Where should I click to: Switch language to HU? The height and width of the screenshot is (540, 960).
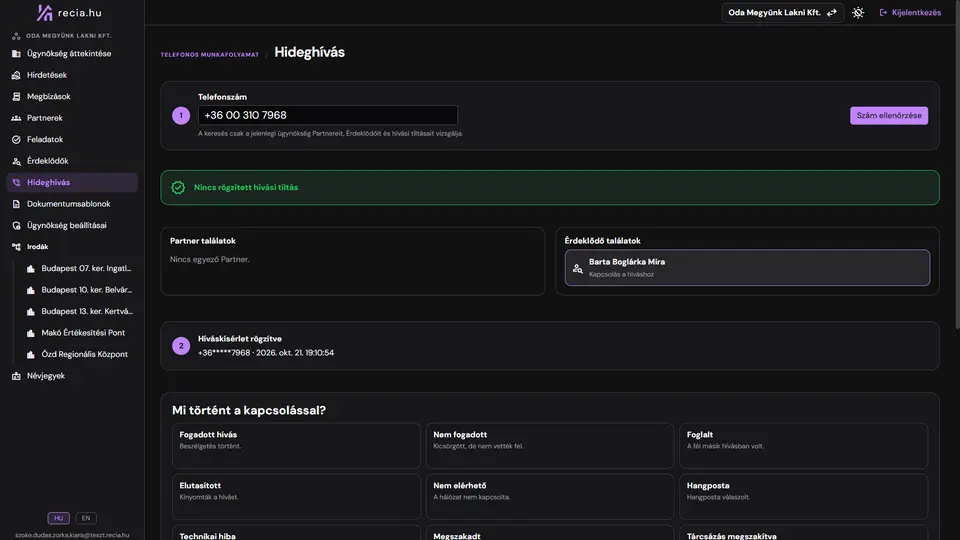(x=59, y=518)
